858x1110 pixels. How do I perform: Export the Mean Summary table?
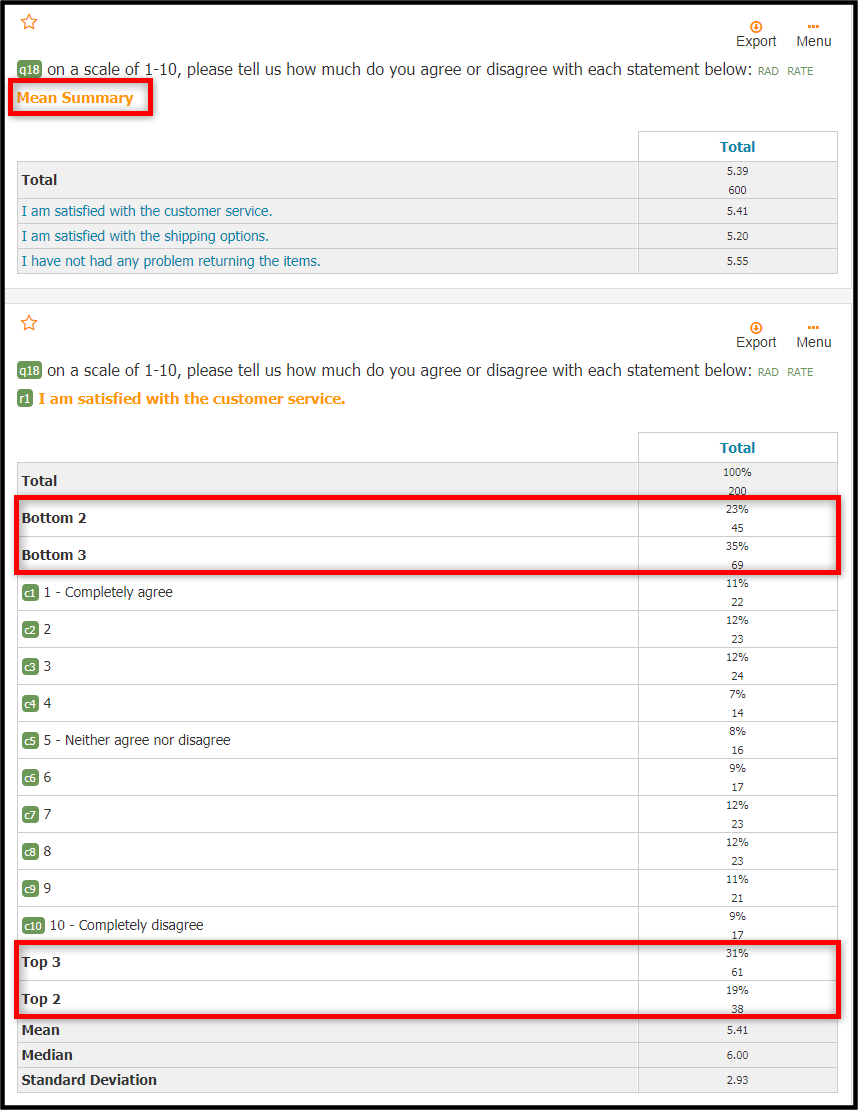pos(756,35)
